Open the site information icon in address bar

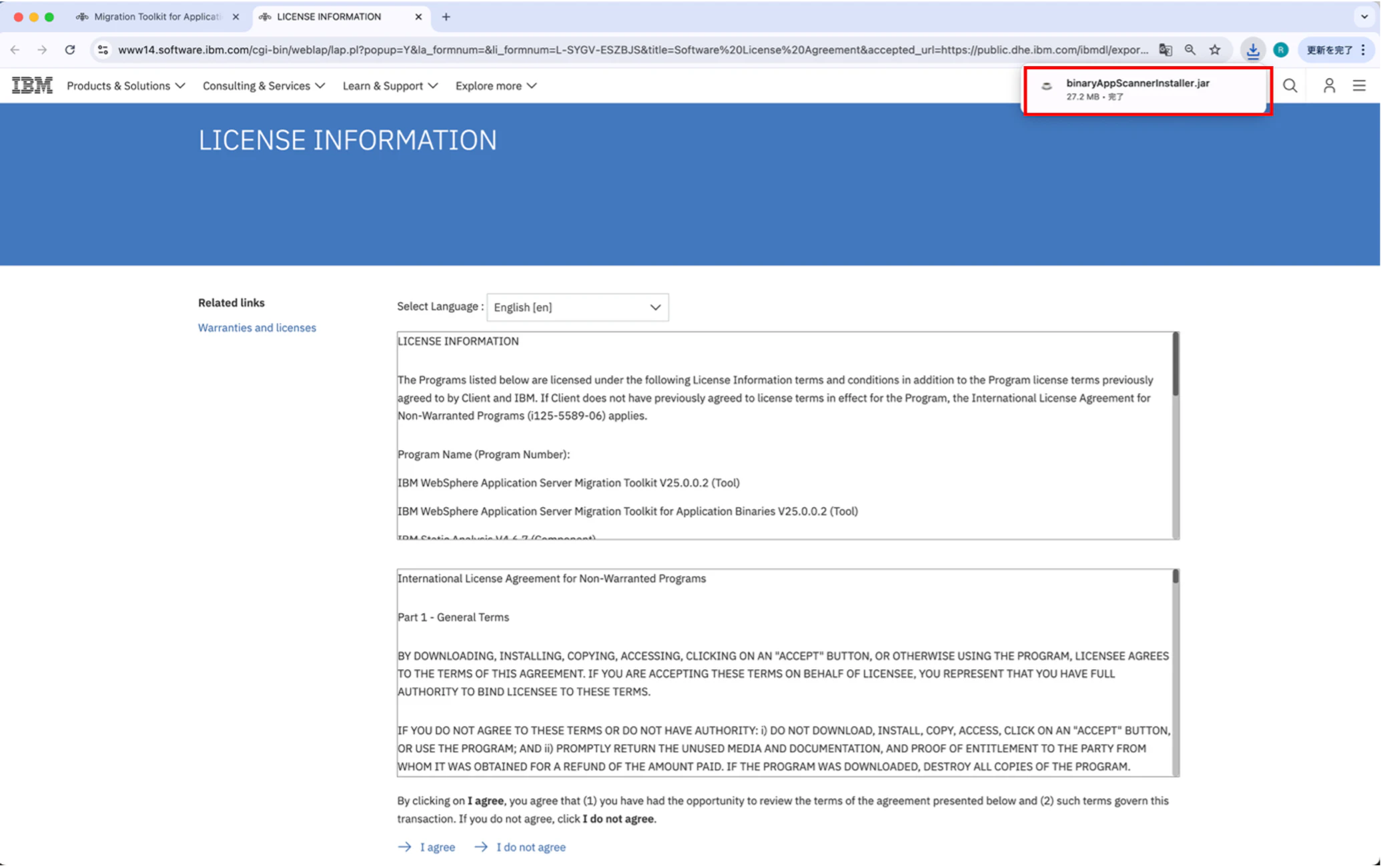(102, 50)
